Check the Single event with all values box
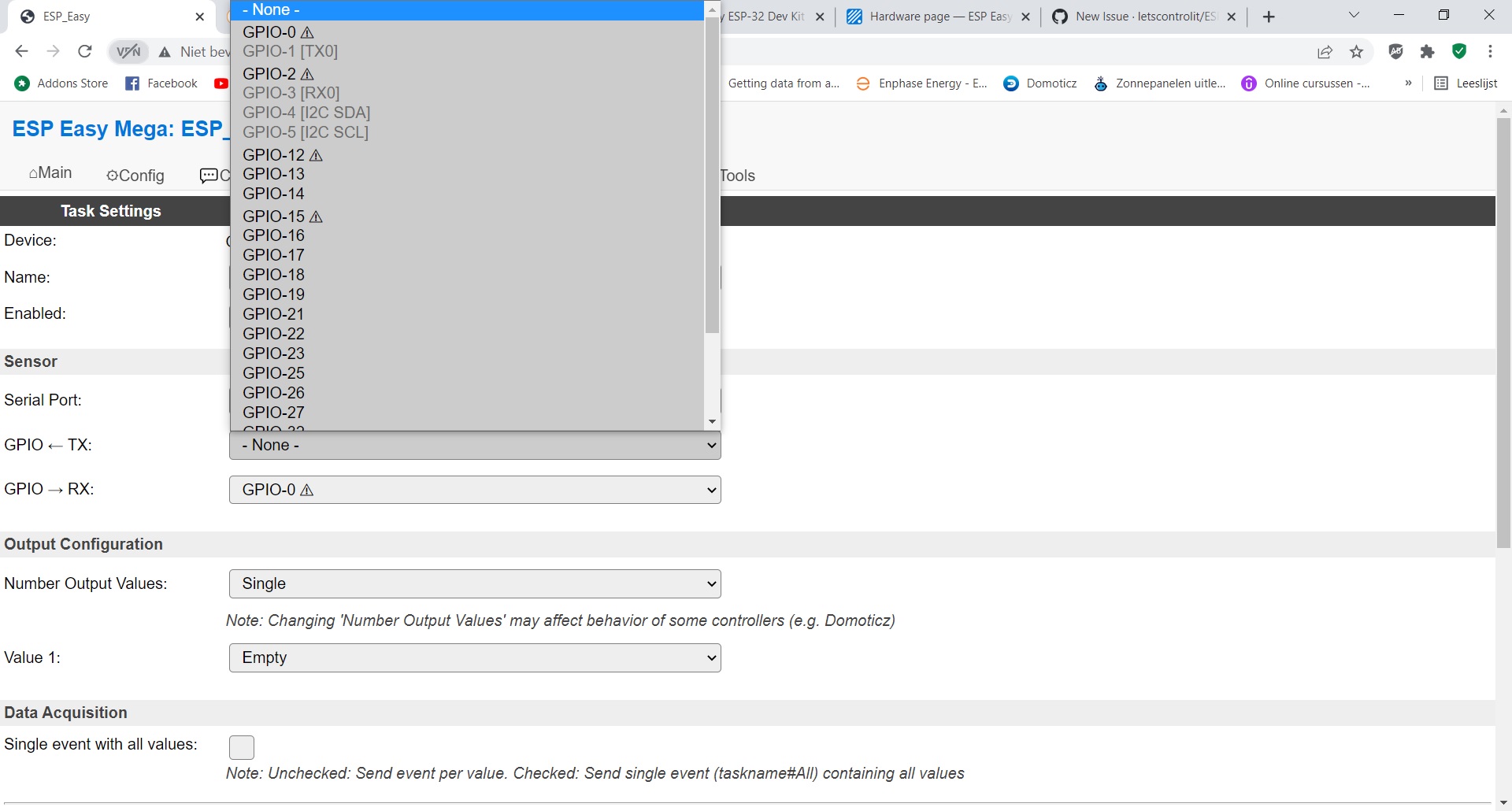Image resolution: width=1512 pixels, height=811 pixels. click(241, 746)
